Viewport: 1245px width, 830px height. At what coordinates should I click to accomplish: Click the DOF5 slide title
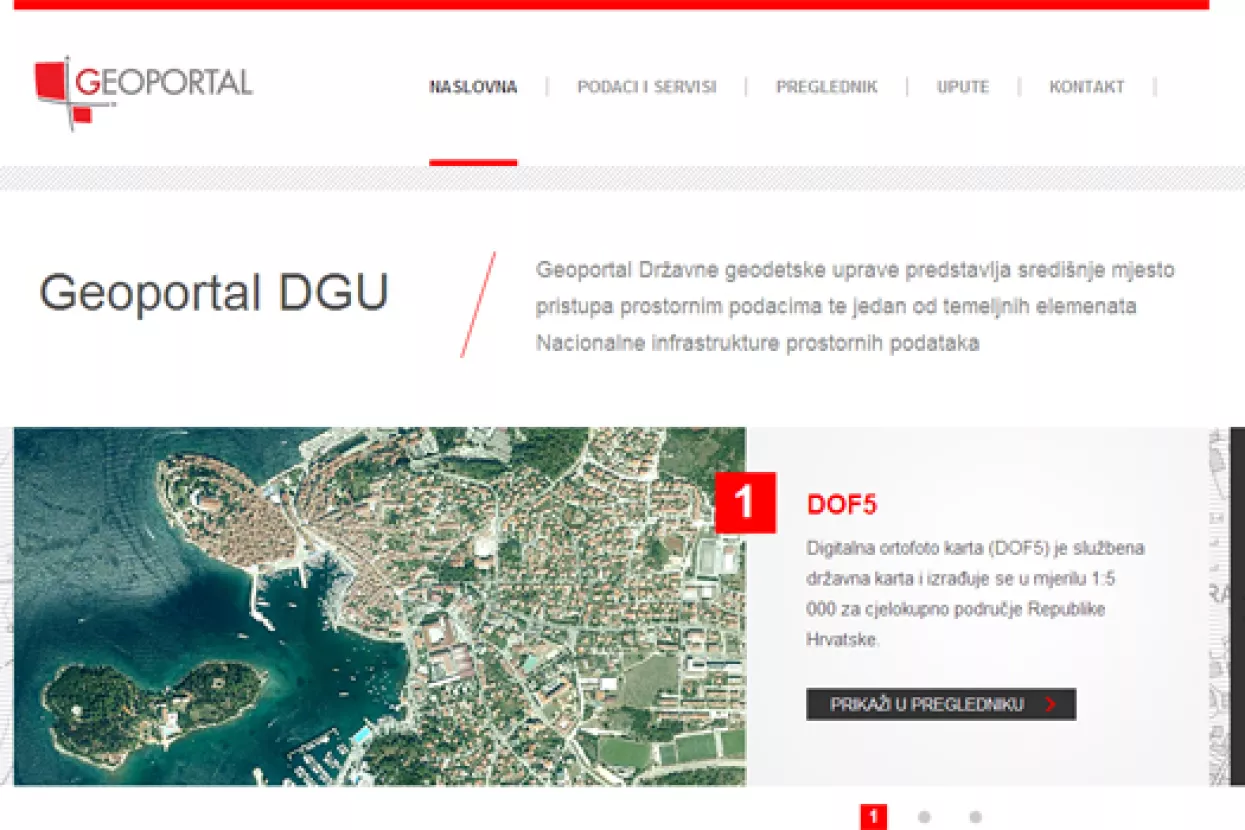[841, 505]
